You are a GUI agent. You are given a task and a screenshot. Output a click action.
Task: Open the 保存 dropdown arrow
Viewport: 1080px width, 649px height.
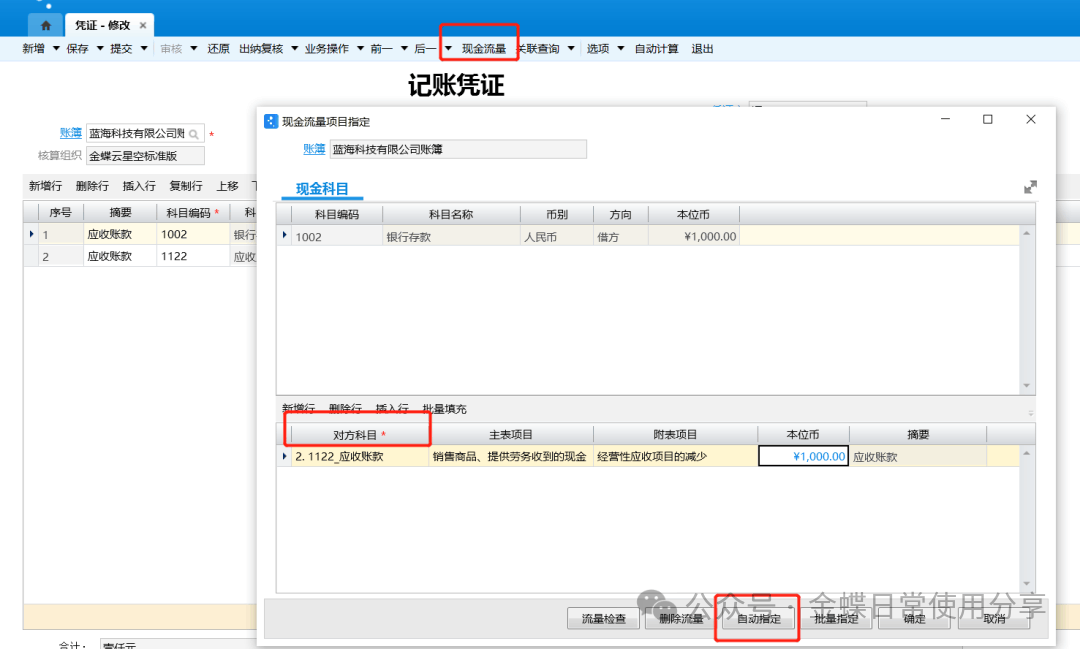point(99,48)
